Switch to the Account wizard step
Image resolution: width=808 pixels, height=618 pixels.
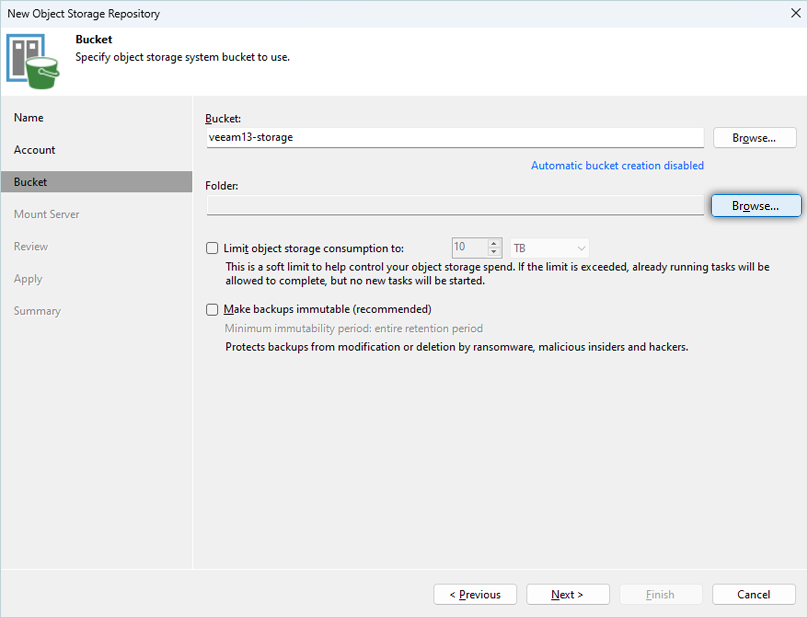(x=35, y=150)
